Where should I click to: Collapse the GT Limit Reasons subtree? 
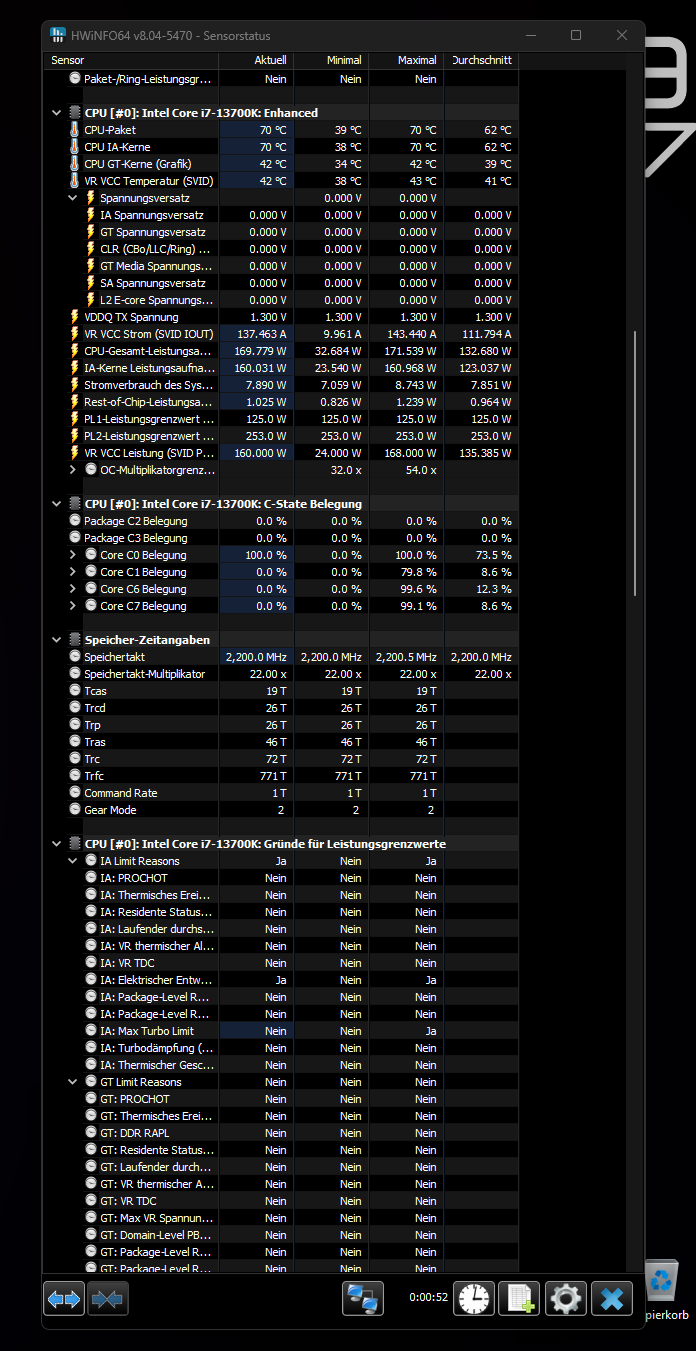tap(73, 1082)
